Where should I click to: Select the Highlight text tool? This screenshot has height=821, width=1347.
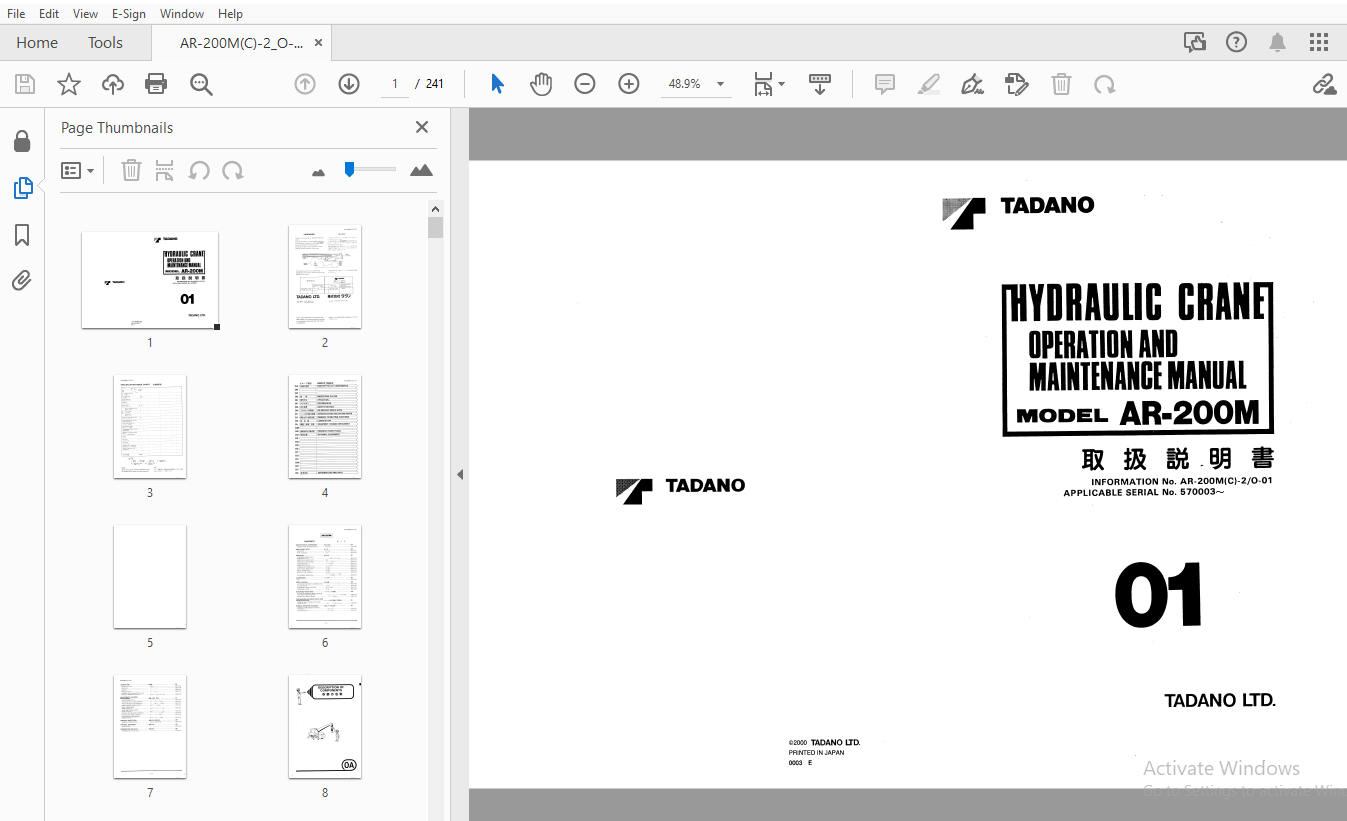pos(929,84)
